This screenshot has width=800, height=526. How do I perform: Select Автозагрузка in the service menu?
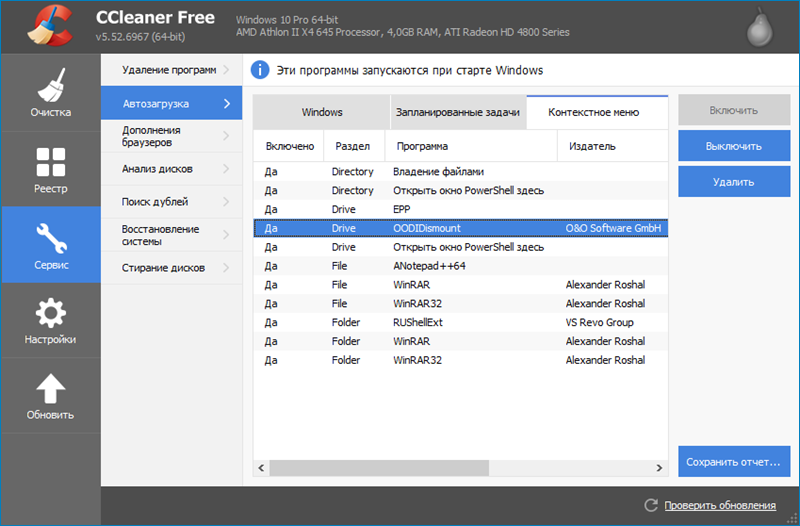(171, 103)
